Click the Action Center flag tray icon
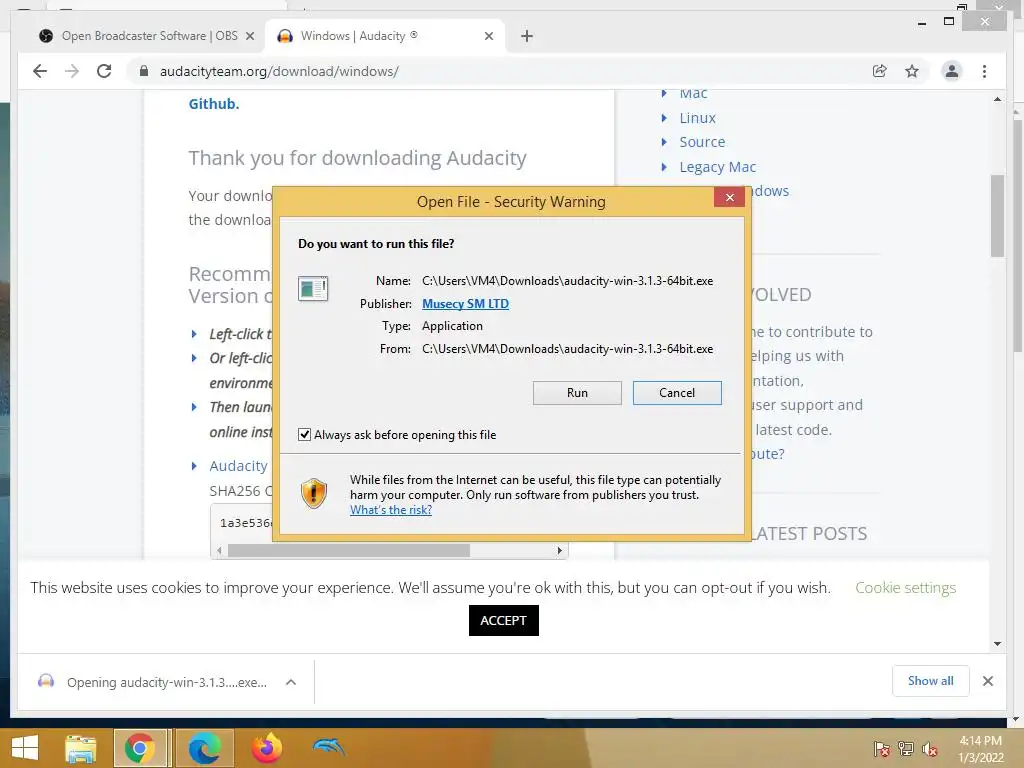 (881, 749)
